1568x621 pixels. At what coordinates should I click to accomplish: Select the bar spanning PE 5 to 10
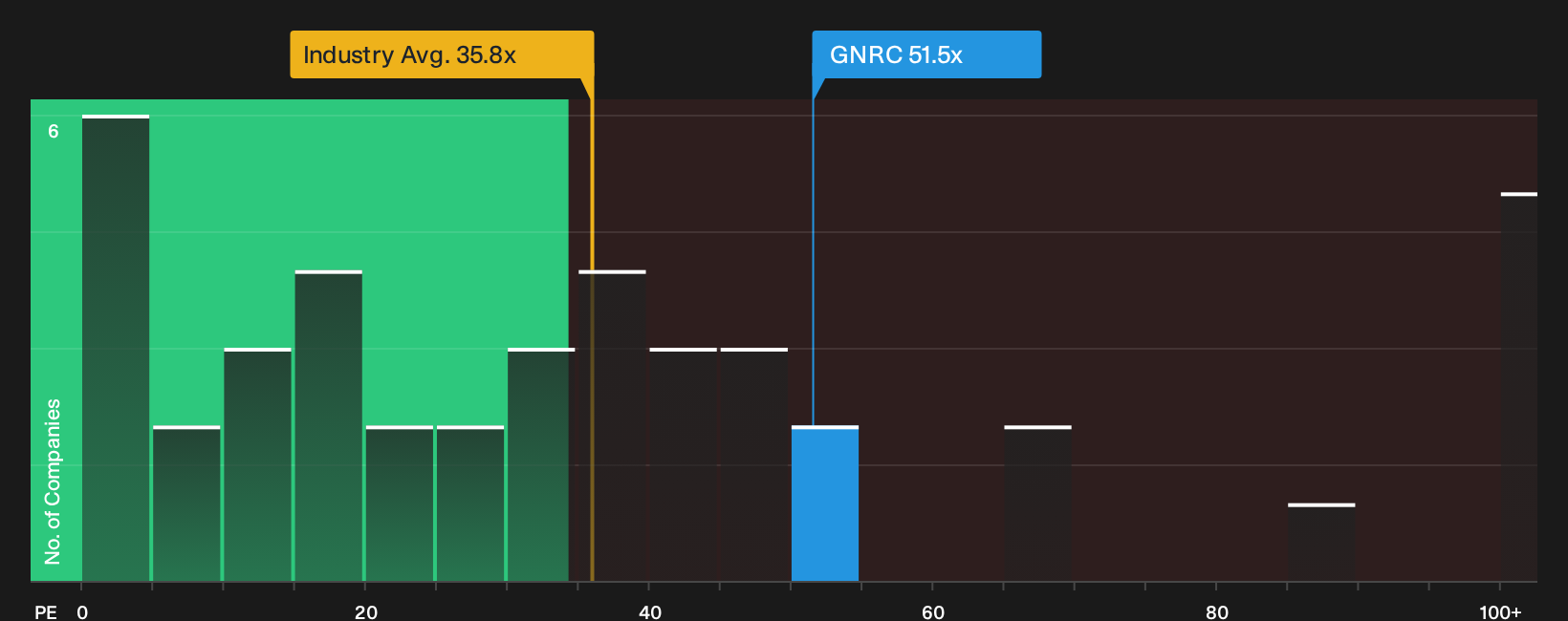(186, 503)
